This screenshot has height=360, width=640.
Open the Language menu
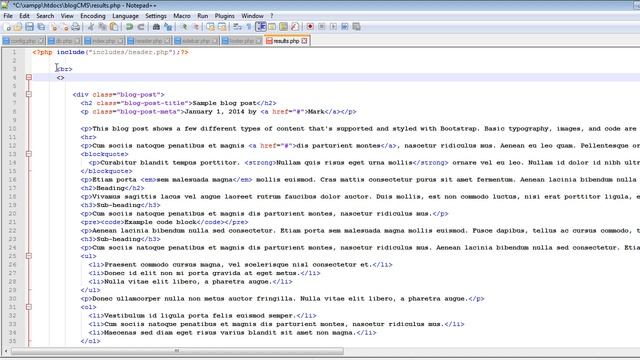tap(125, 16)
